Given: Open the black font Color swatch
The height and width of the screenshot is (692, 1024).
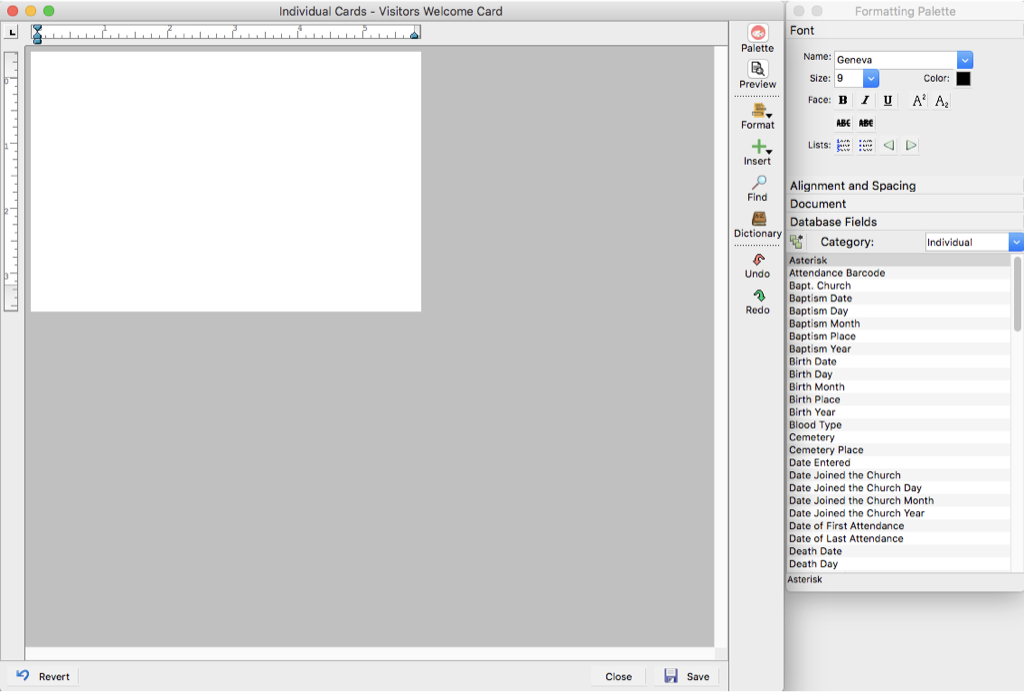Looking at the screenshot, I should [963, 79].
